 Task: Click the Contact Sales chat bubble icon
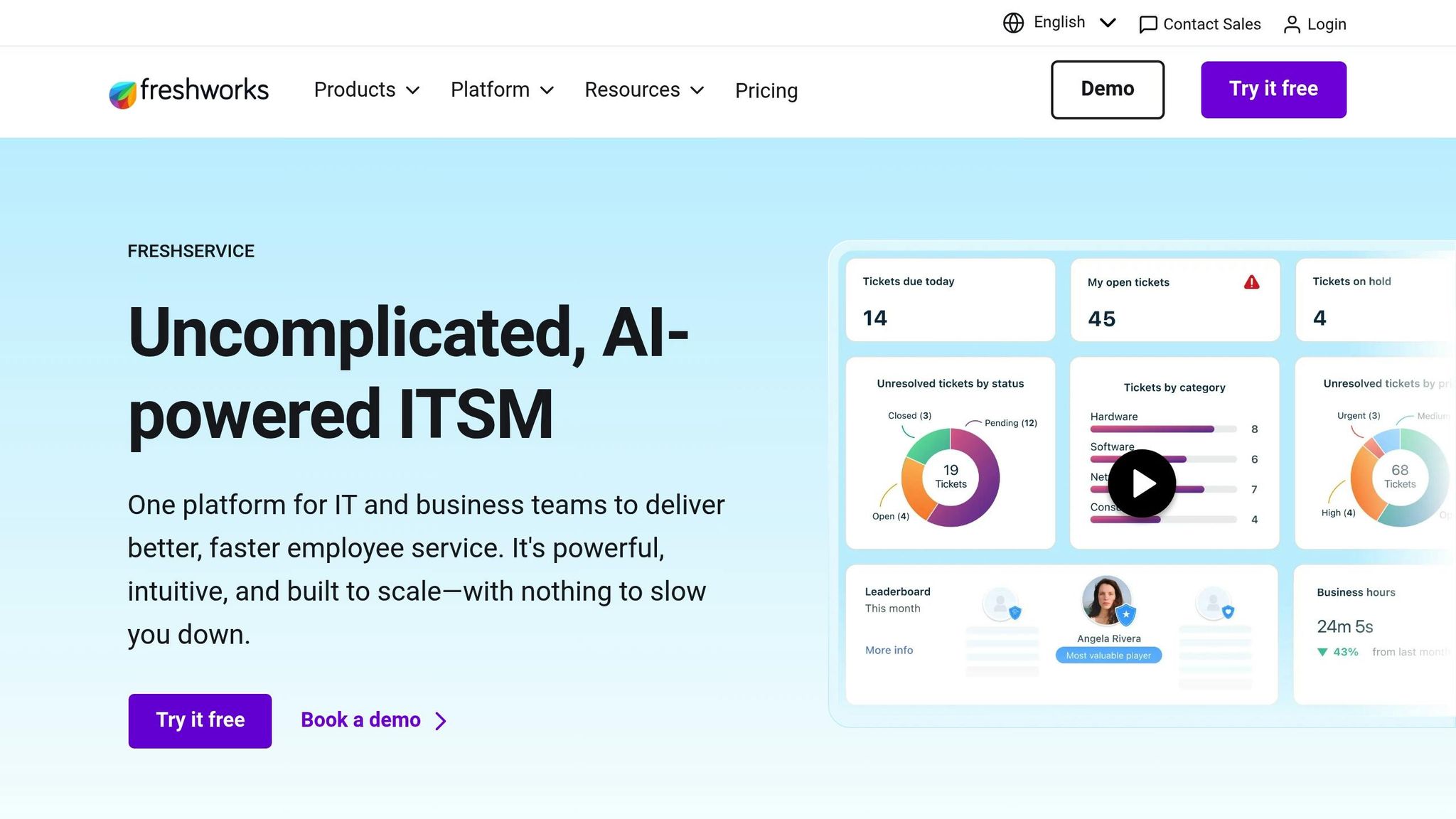click(x=1147, y=25)
